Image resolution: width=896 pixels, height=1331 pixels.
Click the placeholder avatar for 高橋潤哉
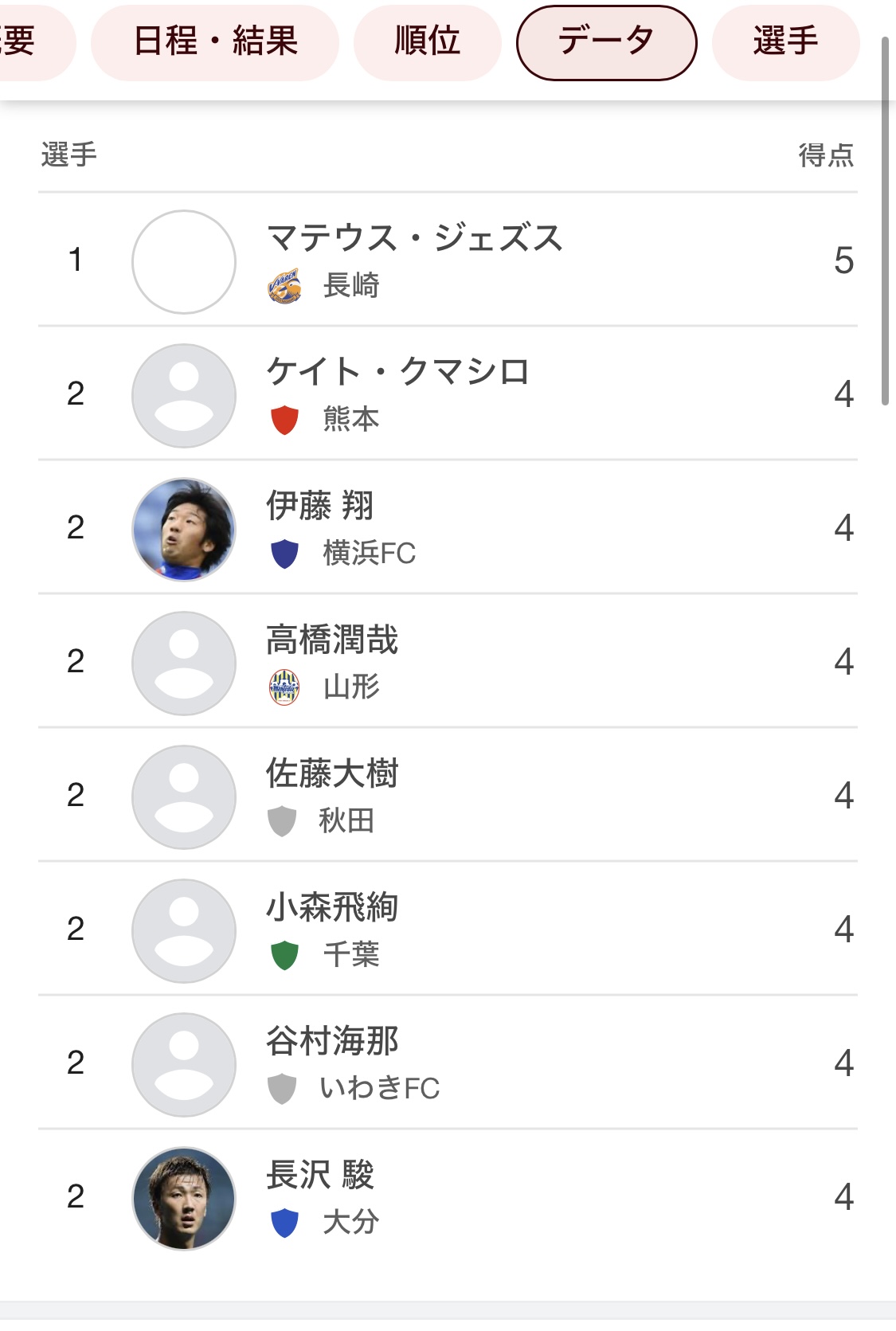click(184, 663)
